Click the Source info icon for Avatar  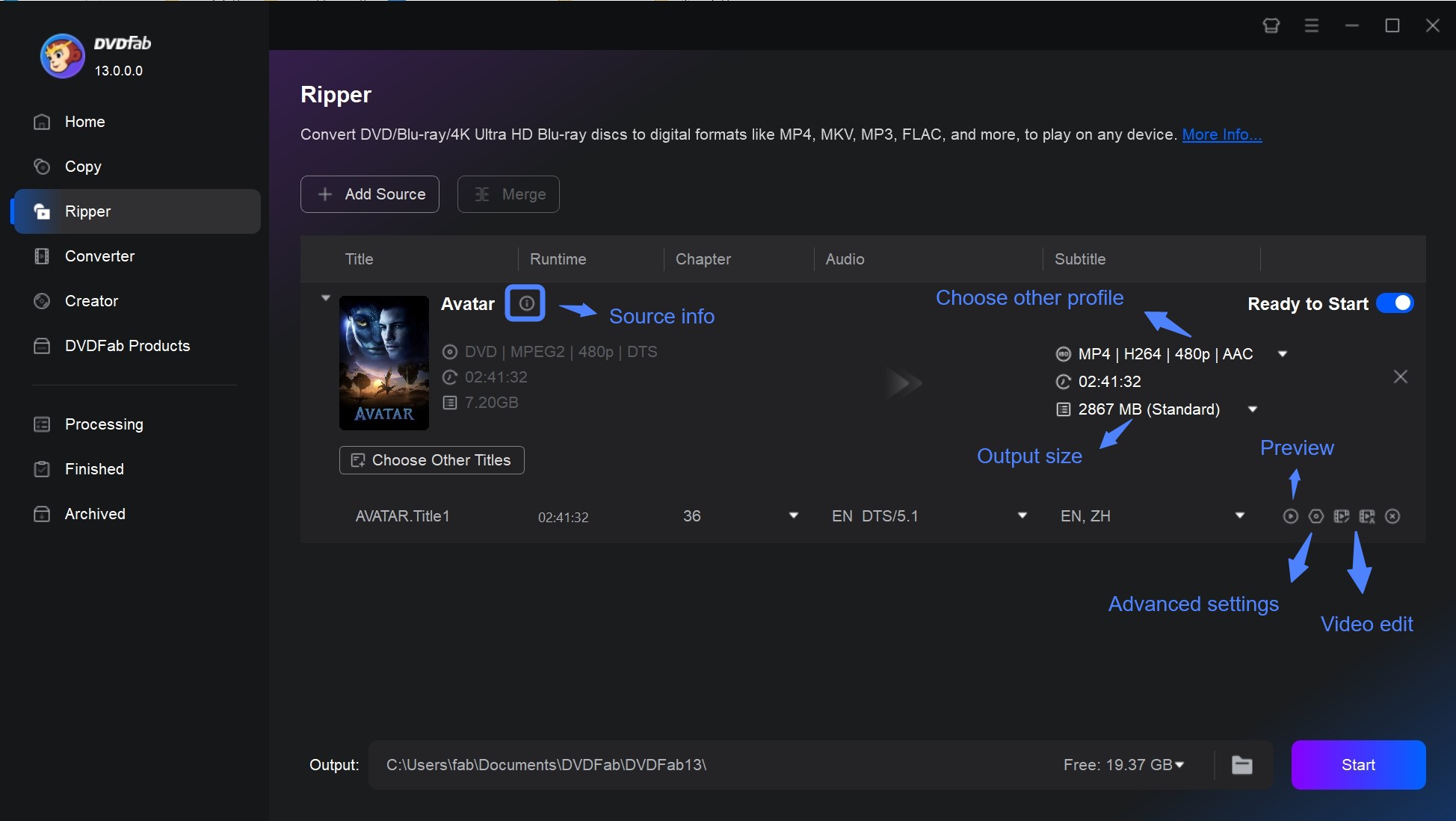point(524,304)
